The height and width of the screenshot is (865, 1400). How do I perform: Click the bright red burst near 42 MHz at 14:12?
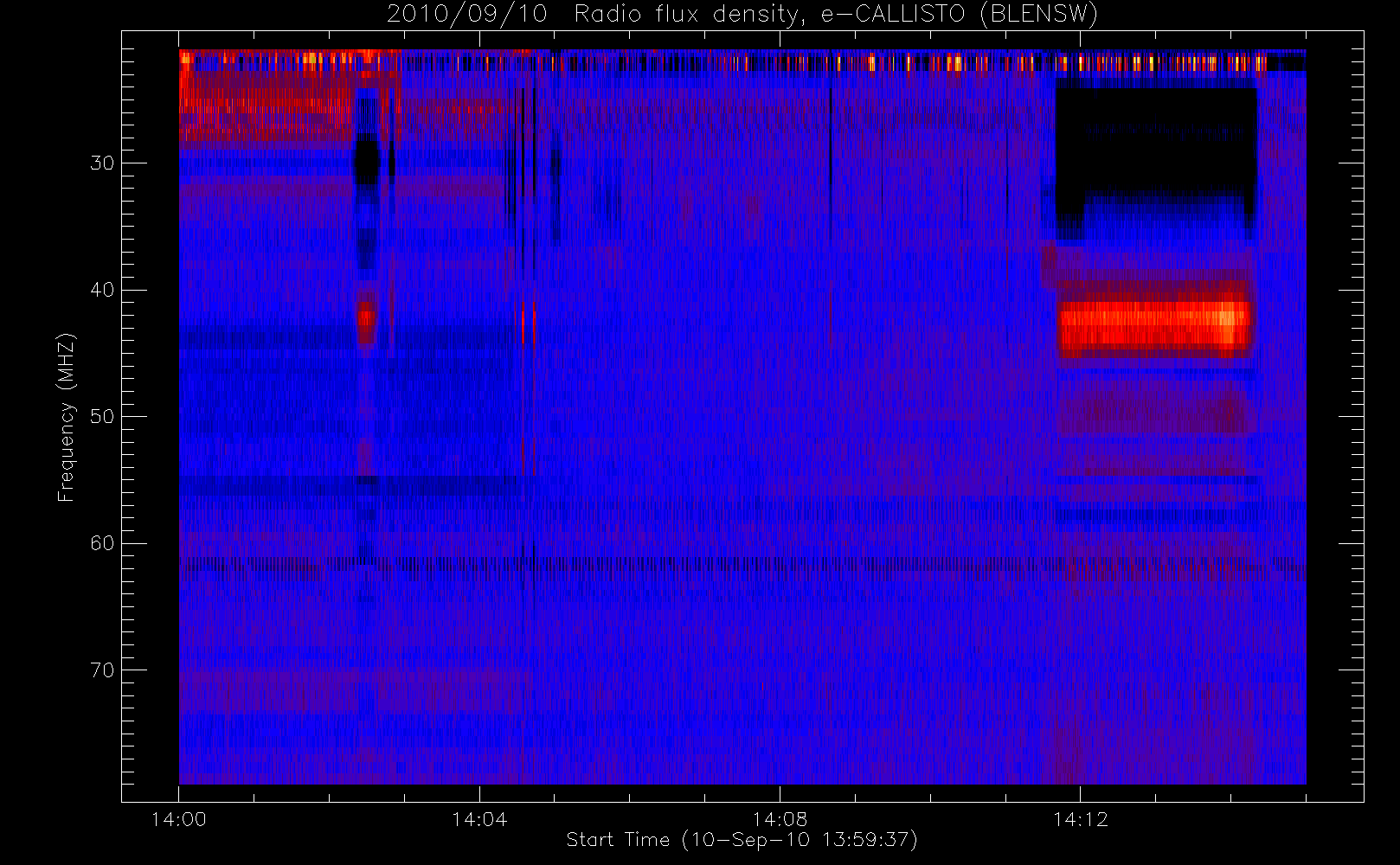1155,325
